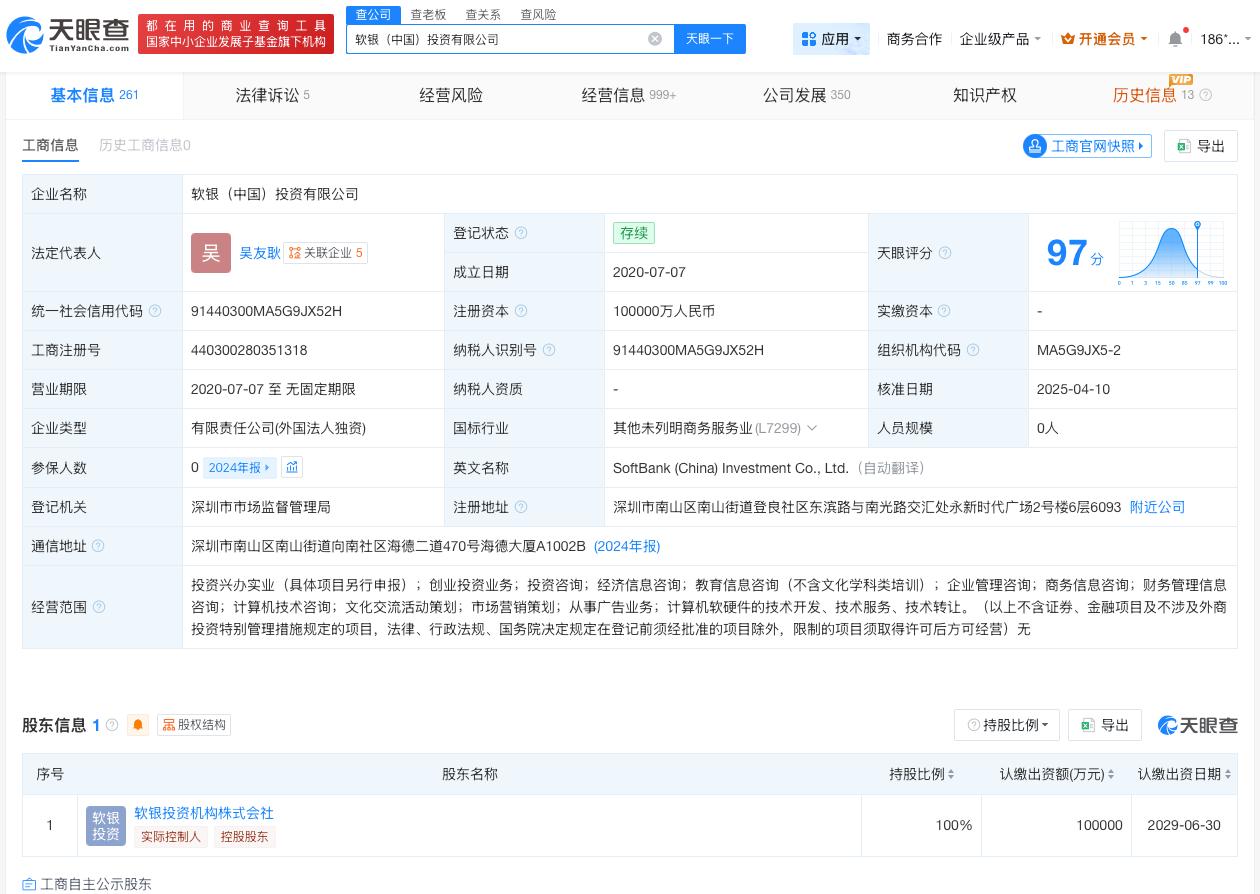Open the 法律诉讼 tab
The width and height of the screenshot is (1260, 894).
[272, 95]
